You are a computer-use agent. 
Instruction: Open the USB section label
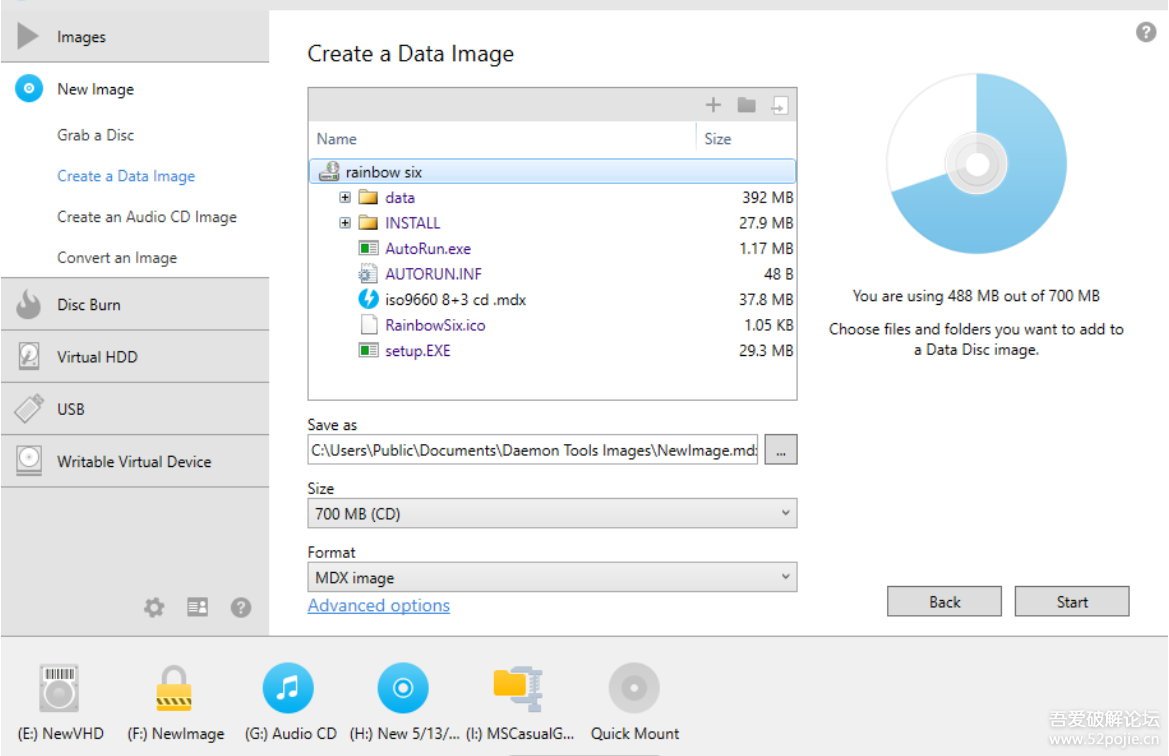pyautogui.click(x=71, y=409)
